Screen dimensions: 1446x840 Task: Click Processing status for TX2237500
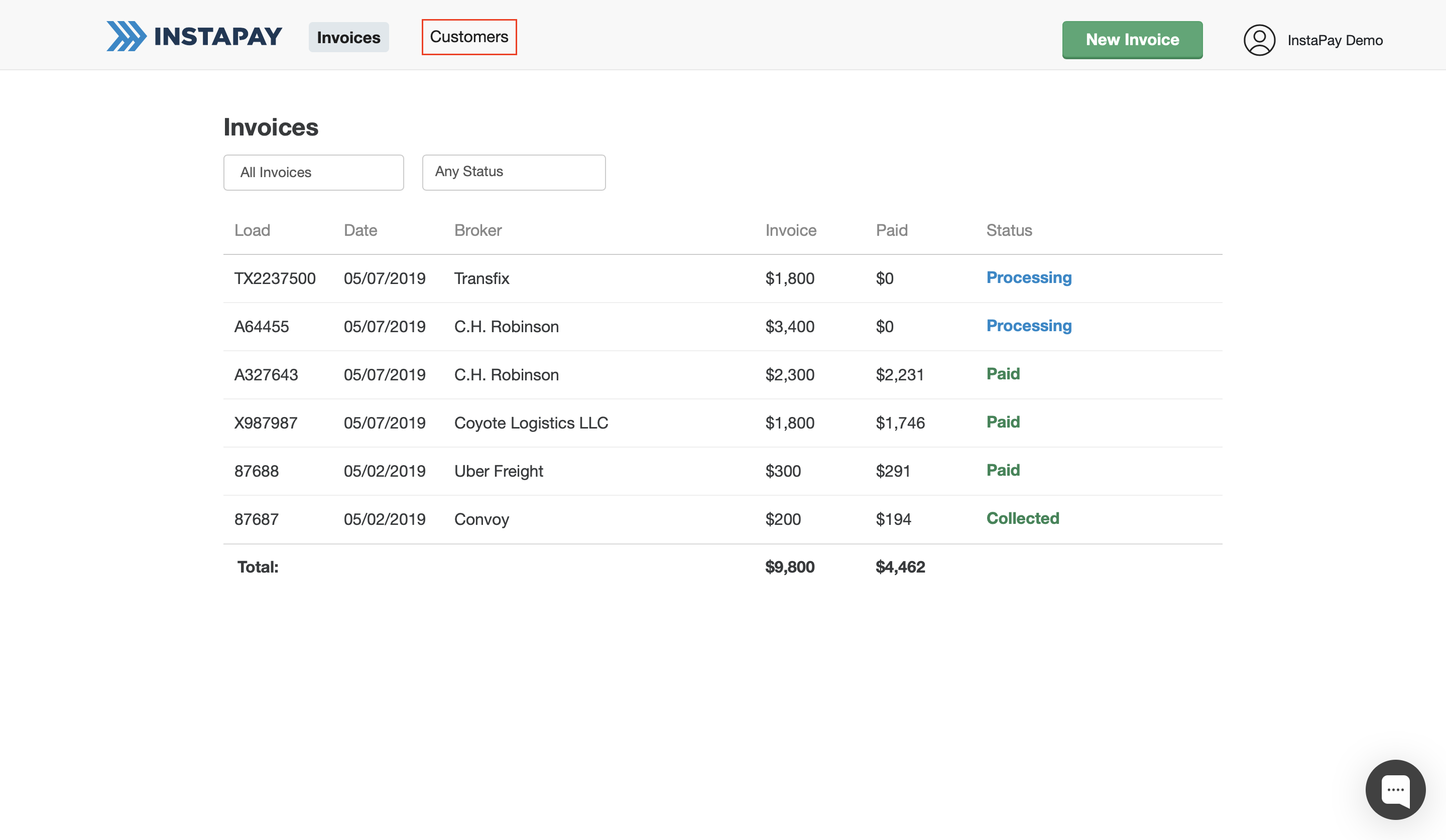1028,277
